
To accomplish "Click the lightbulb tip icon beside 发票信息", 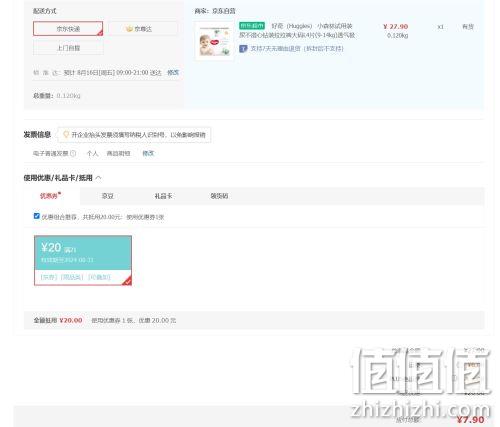I will [66, 134].
